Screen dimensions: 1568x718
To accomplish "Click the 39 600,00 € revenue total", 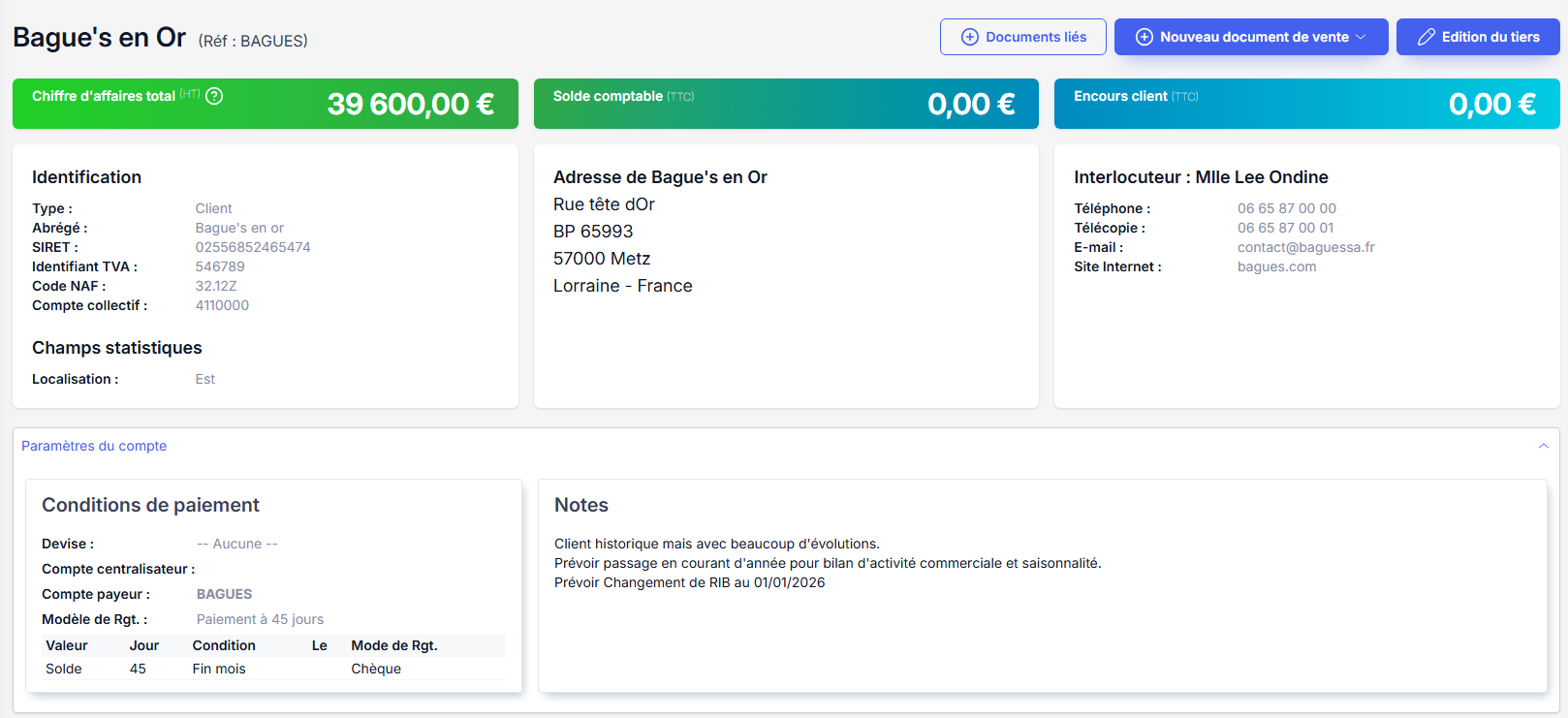I will pyautogui.click(x=411, y=104).
